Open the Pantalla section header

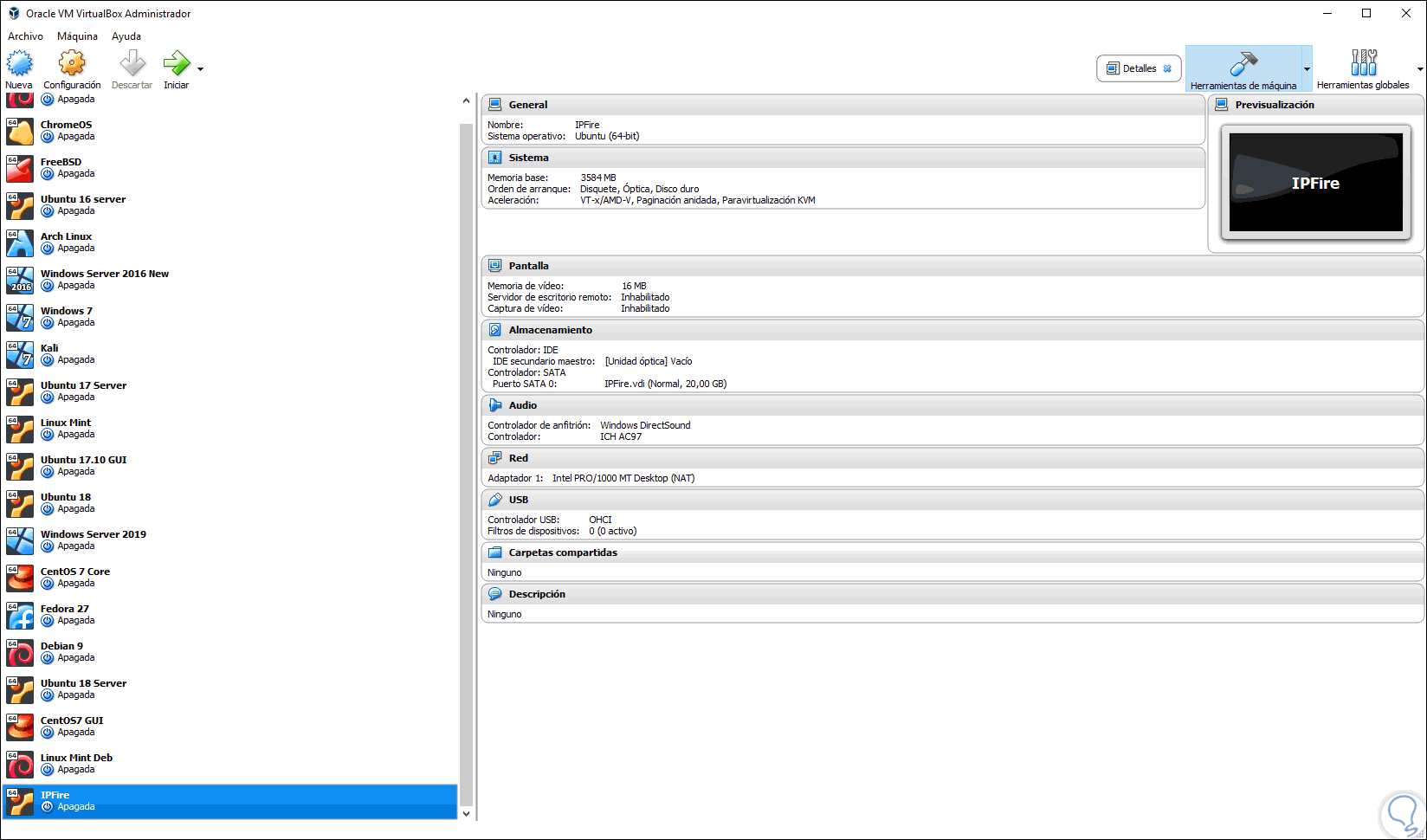[x=952, y=266]
